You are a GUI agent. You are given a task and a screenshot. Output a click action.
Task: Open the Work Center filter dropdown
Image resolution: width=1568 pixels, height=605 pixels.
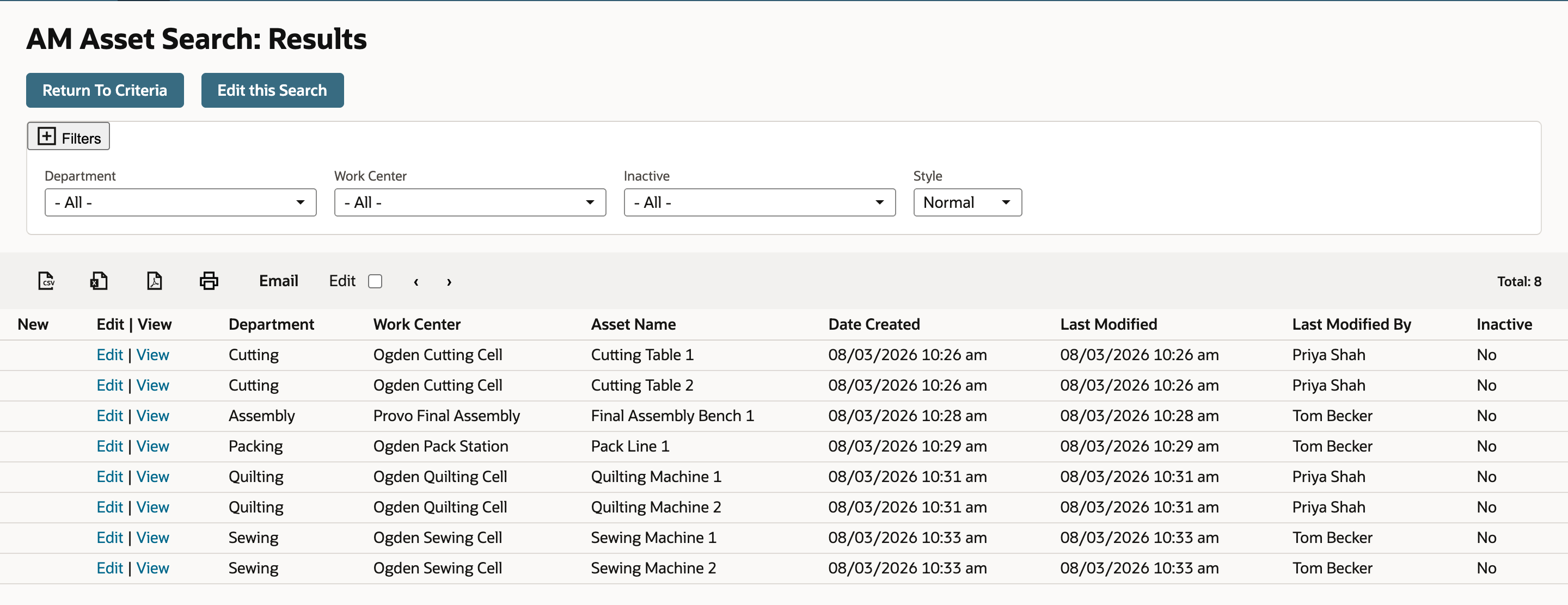470,202
